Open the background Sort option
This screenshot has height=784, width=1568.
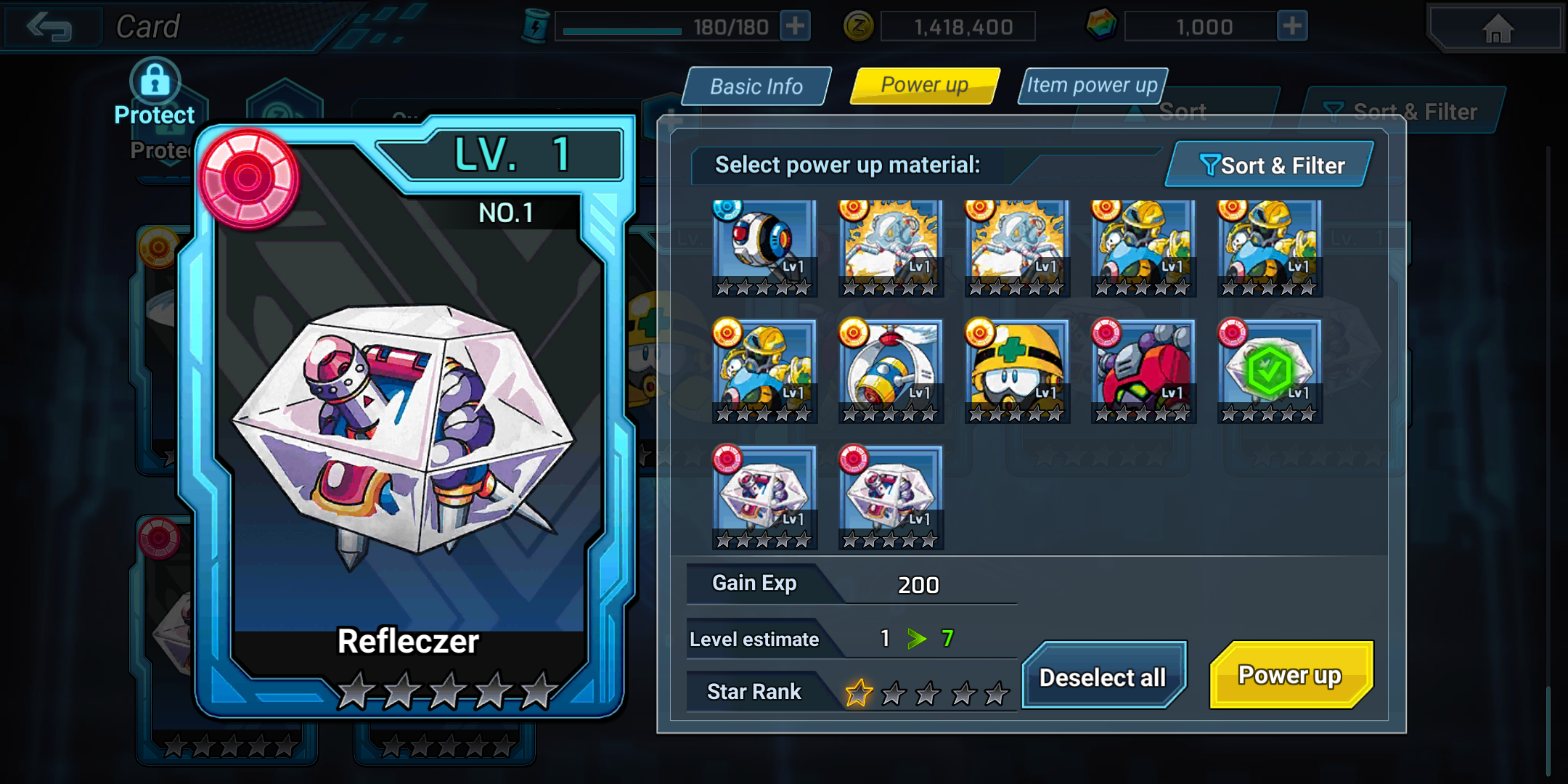pos(1183,112)
